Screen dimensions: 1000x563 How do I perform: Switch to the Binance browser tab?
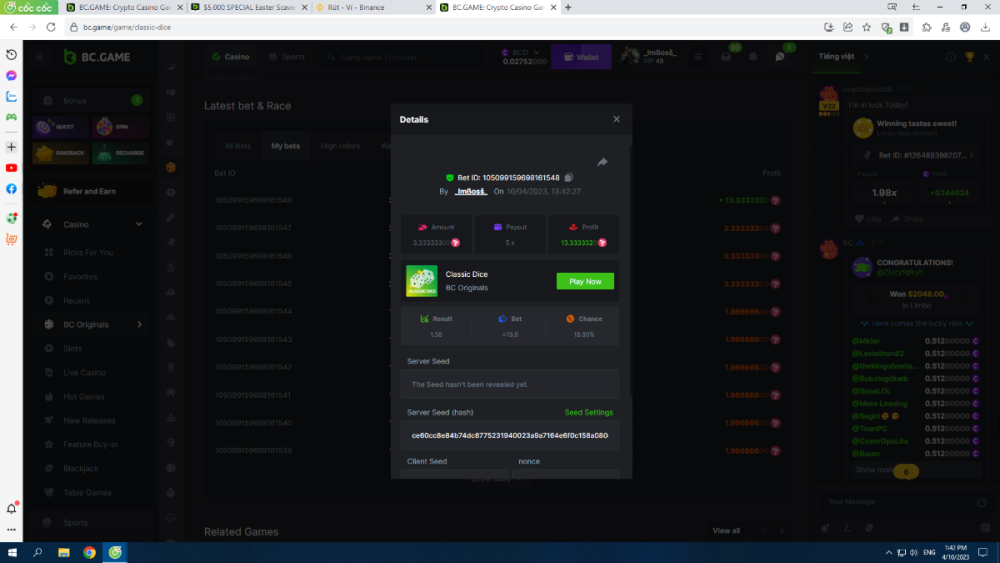pyautogui.click(x=370, y=7)
